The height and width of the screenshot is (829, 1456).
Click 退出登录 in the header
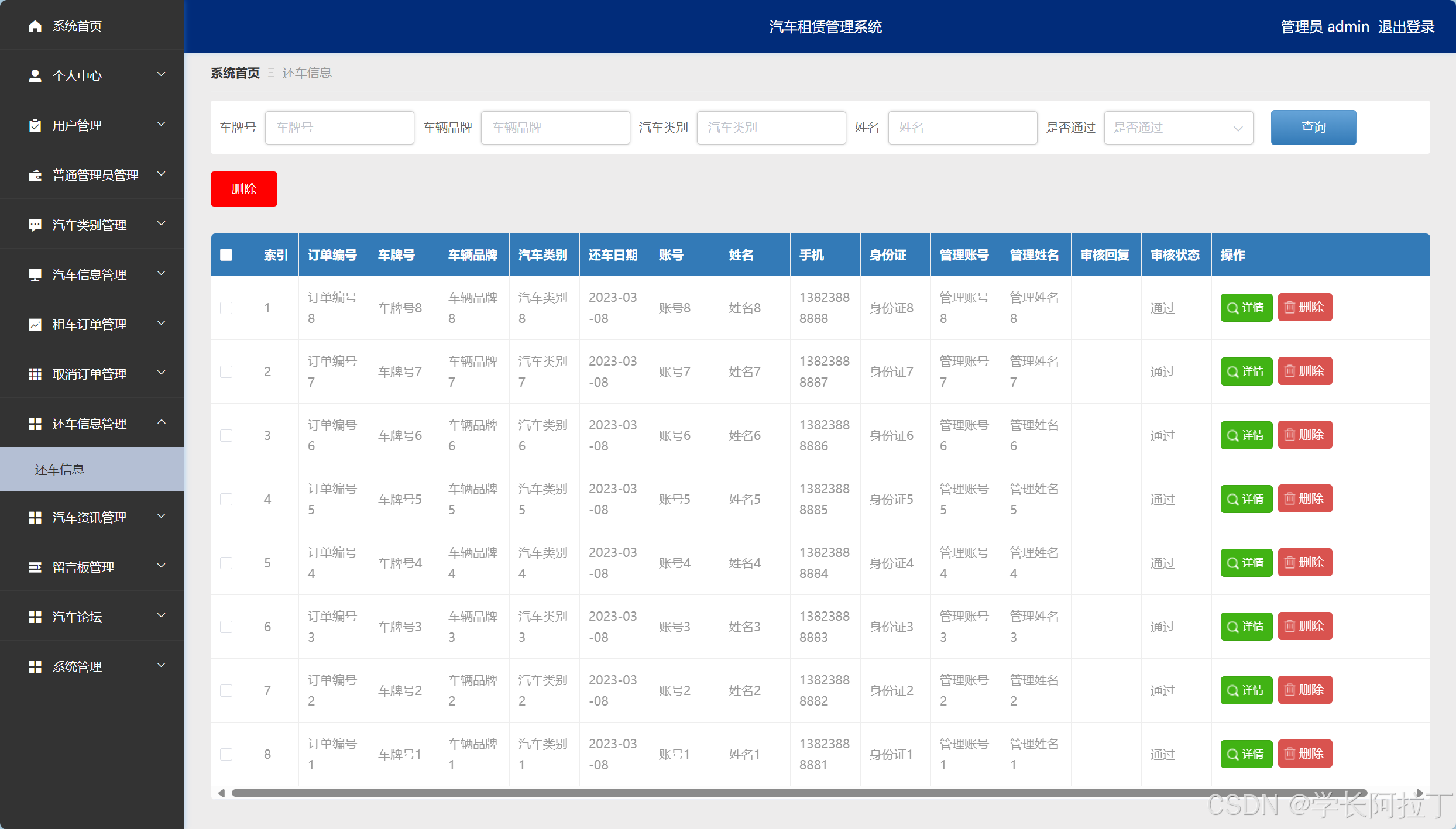pos(1406,27)
